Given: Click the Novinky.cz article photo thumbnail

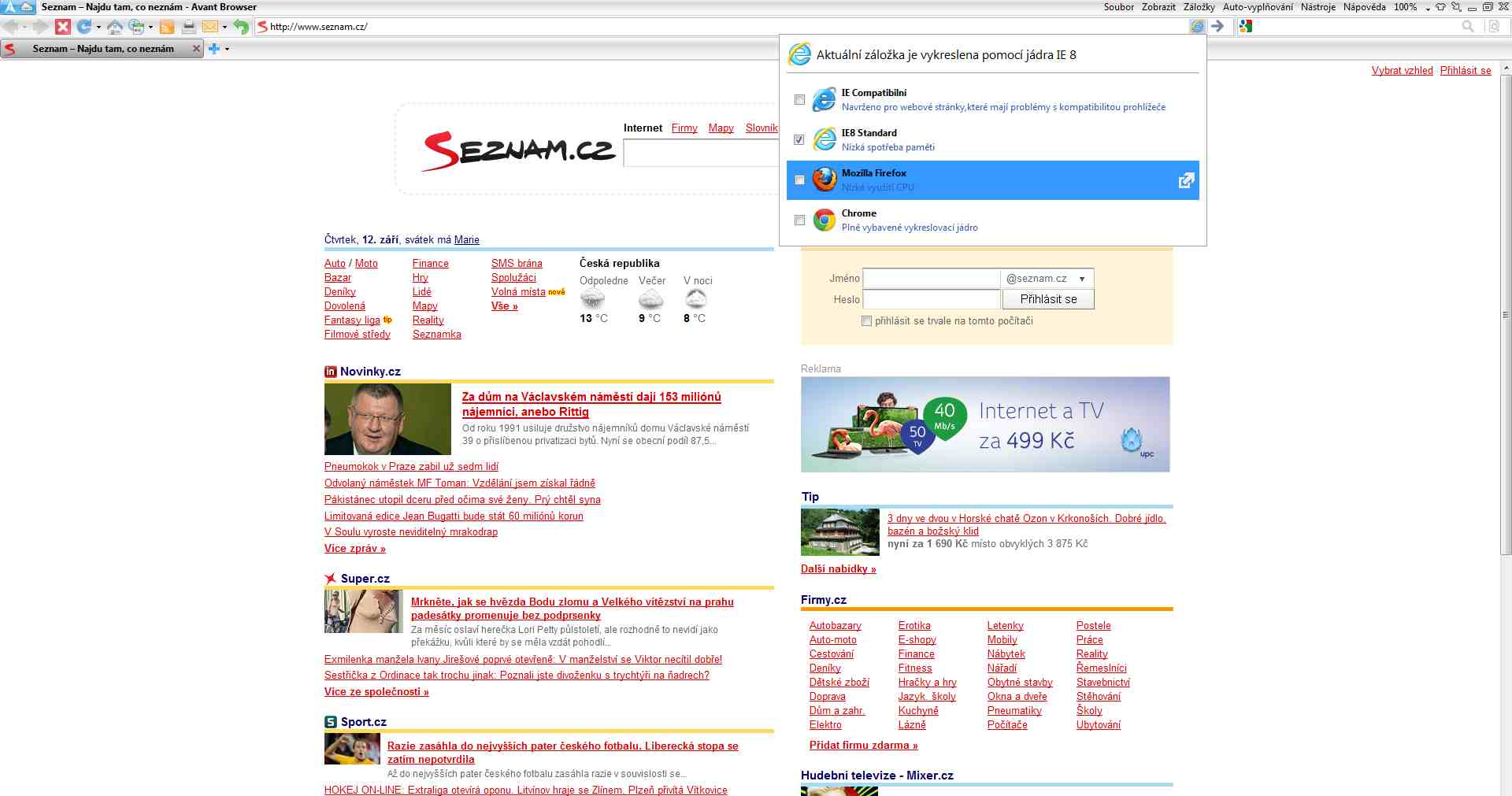Looking at the screenshot, I should tap(387, 419).
